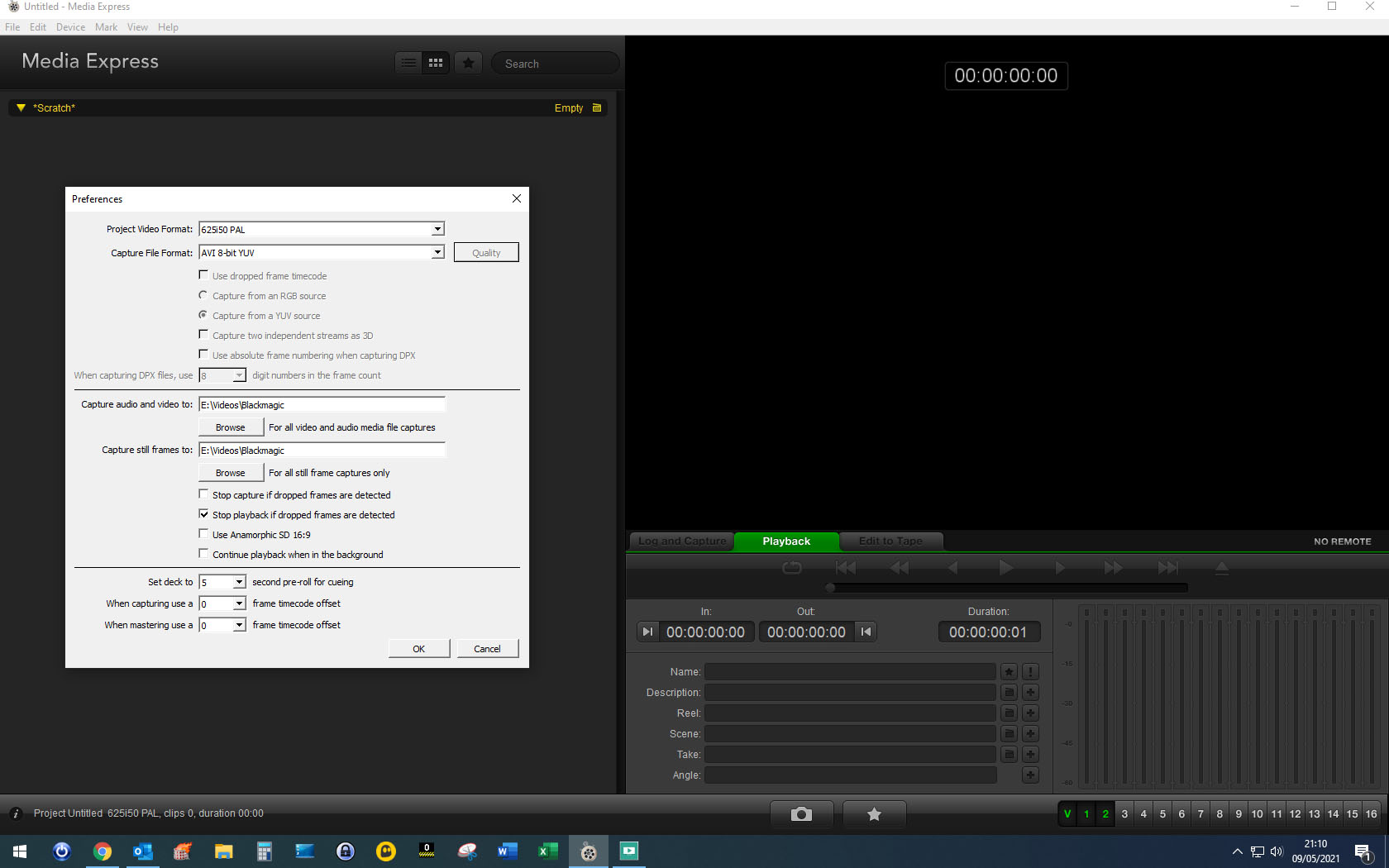The width and height of the screenshot is (1389, 868).
Task: Browse for still frames capture folder
Action: click(231, 473)
